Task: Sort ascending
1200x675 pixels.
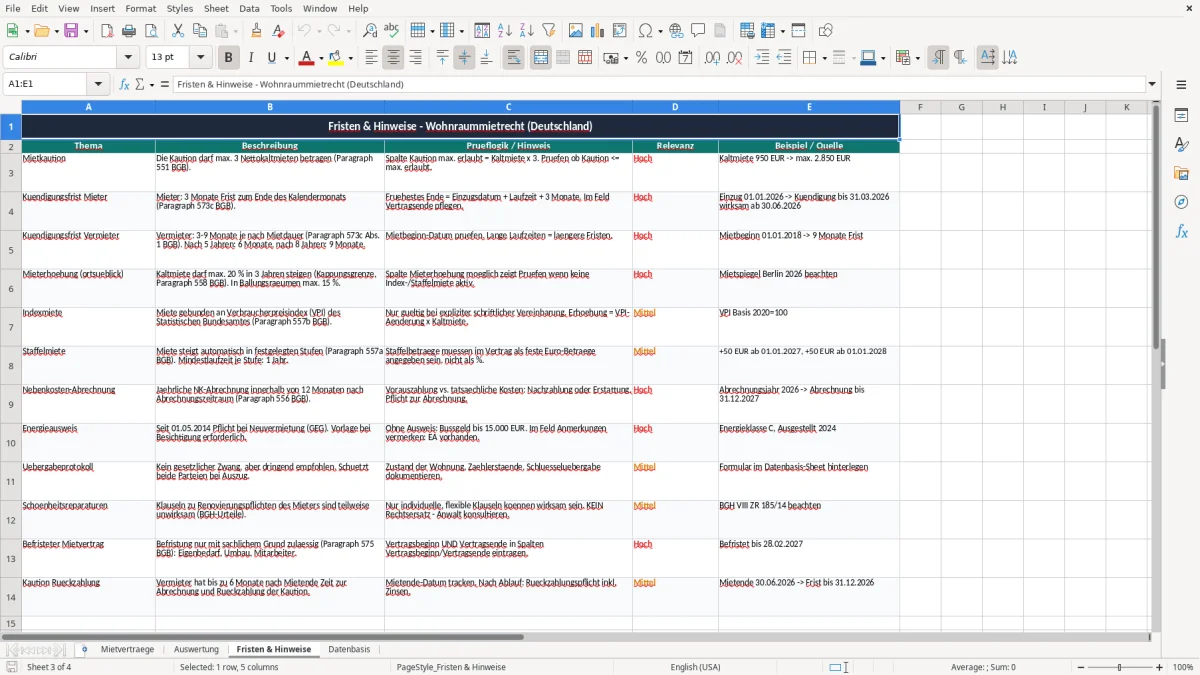Action: tap(505, 31)
